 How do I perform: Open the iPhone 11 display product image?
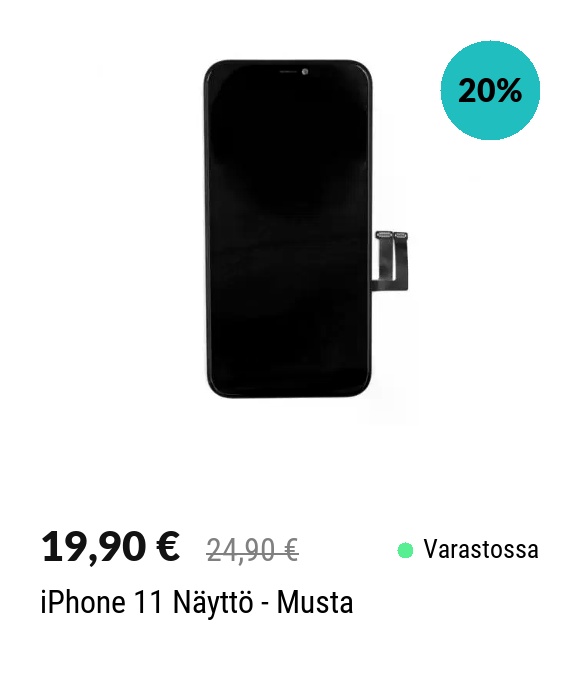click(x=306, y=229)
